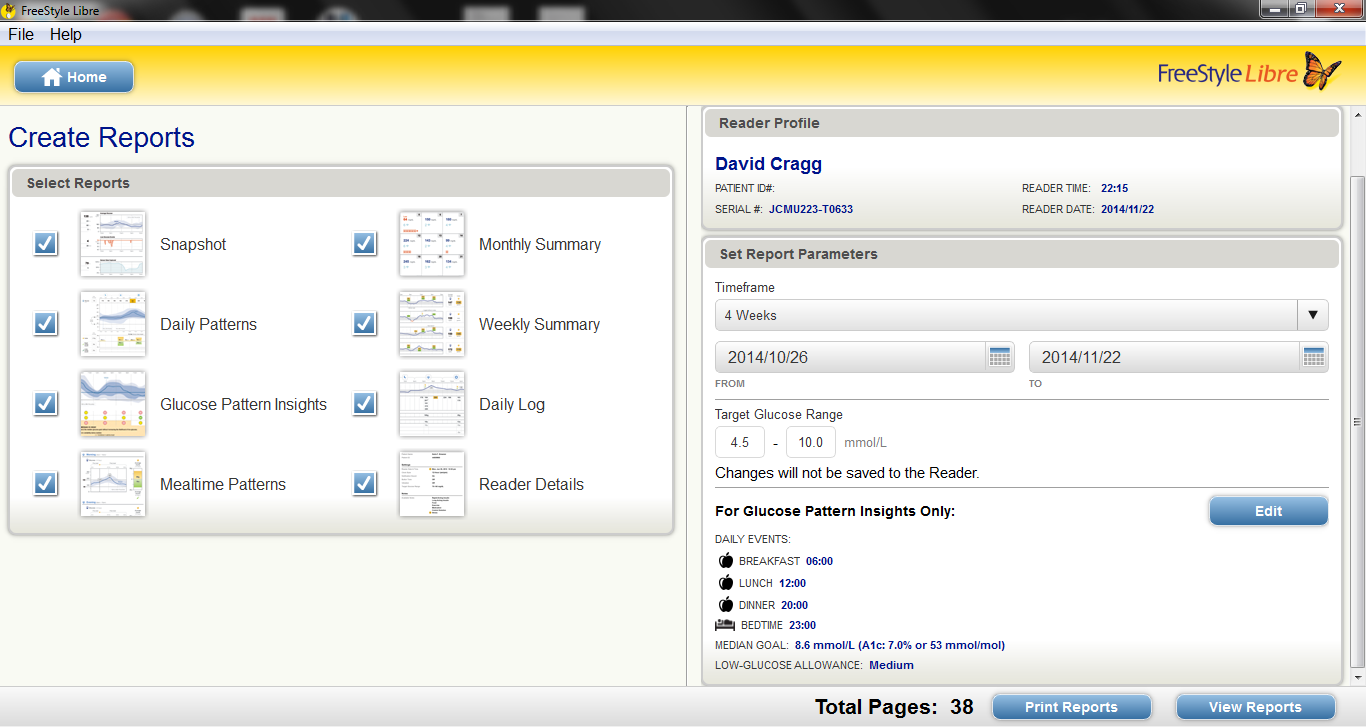Click the house icon in Home button
The height and width of the screenshot is (727, 1366).
[x=52, y=77]
